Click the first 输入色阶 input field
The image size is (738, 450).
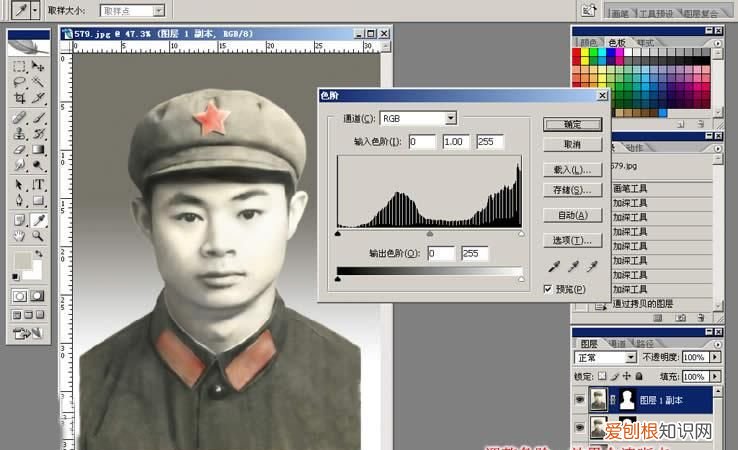coord(421,142)
